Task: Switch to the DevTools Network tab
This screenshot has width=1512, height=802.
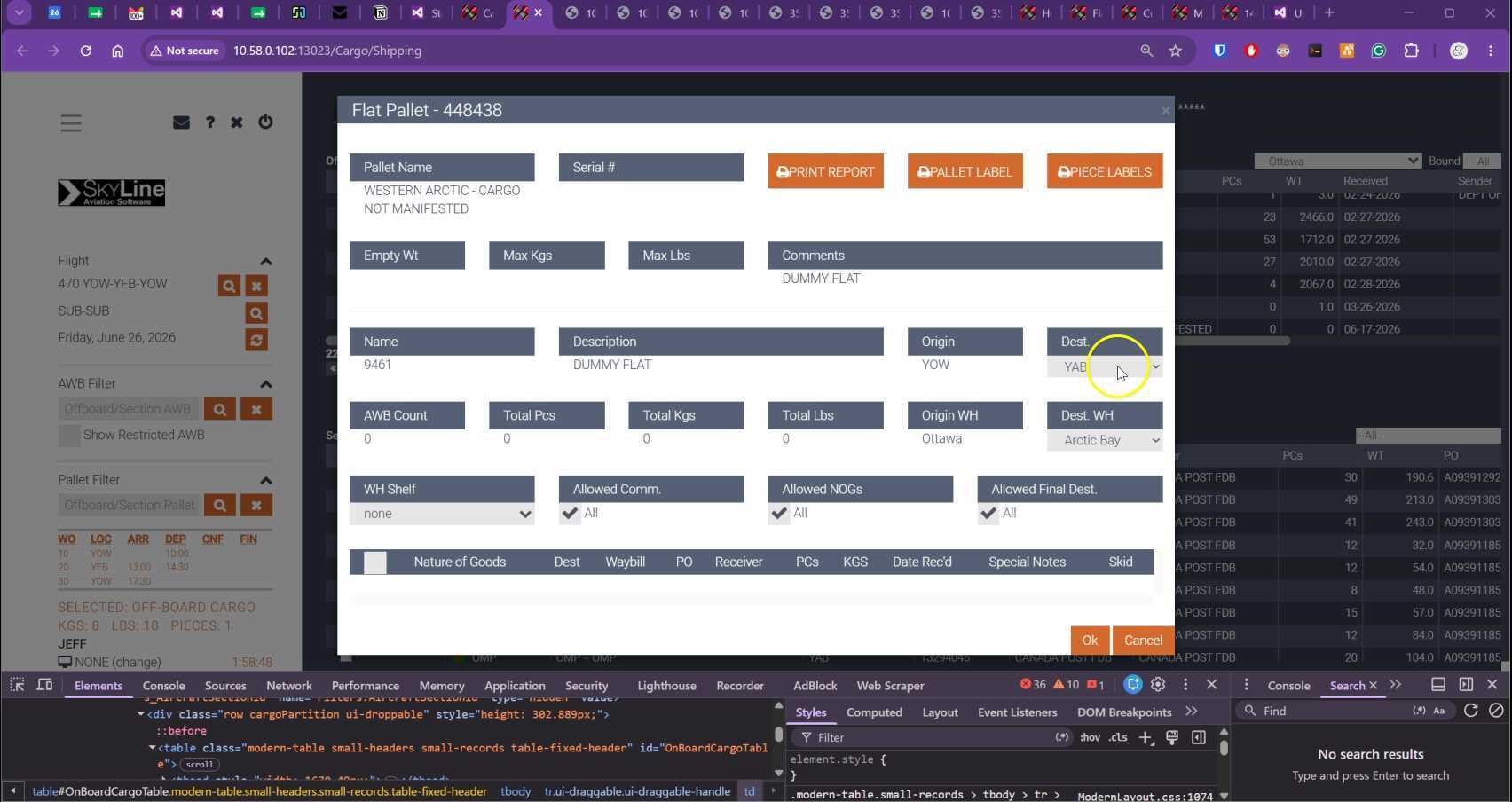Action: [x=289, y=686]
